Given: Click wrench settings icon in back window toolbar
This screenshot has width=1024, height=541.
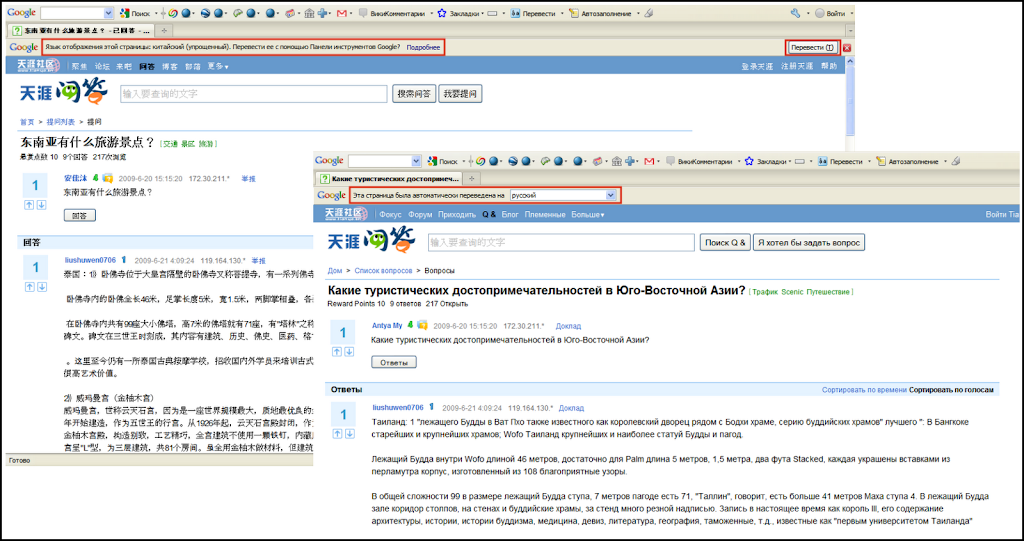Looking at the screenshot, I should (795, 13).
